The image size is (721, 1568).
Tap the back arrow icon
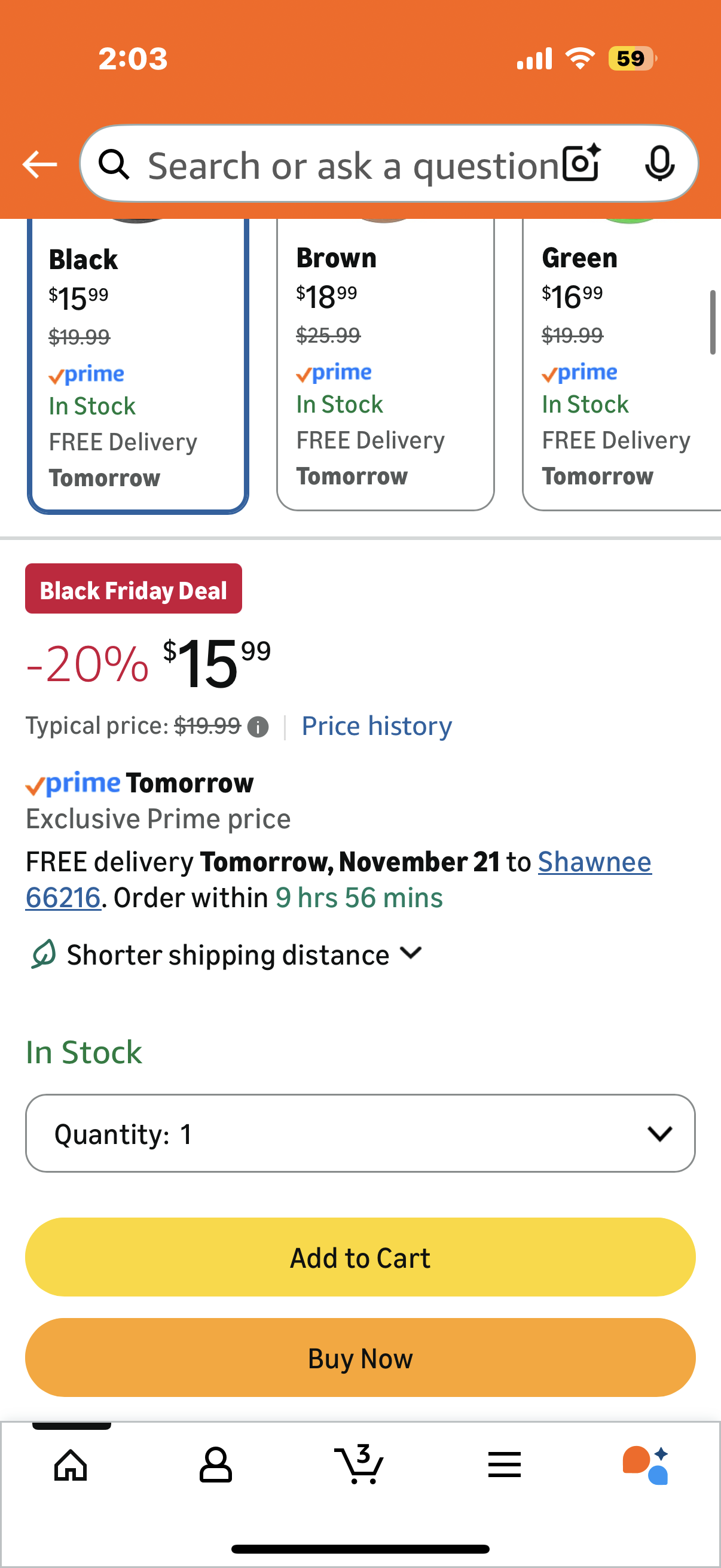tap(39, 164)
